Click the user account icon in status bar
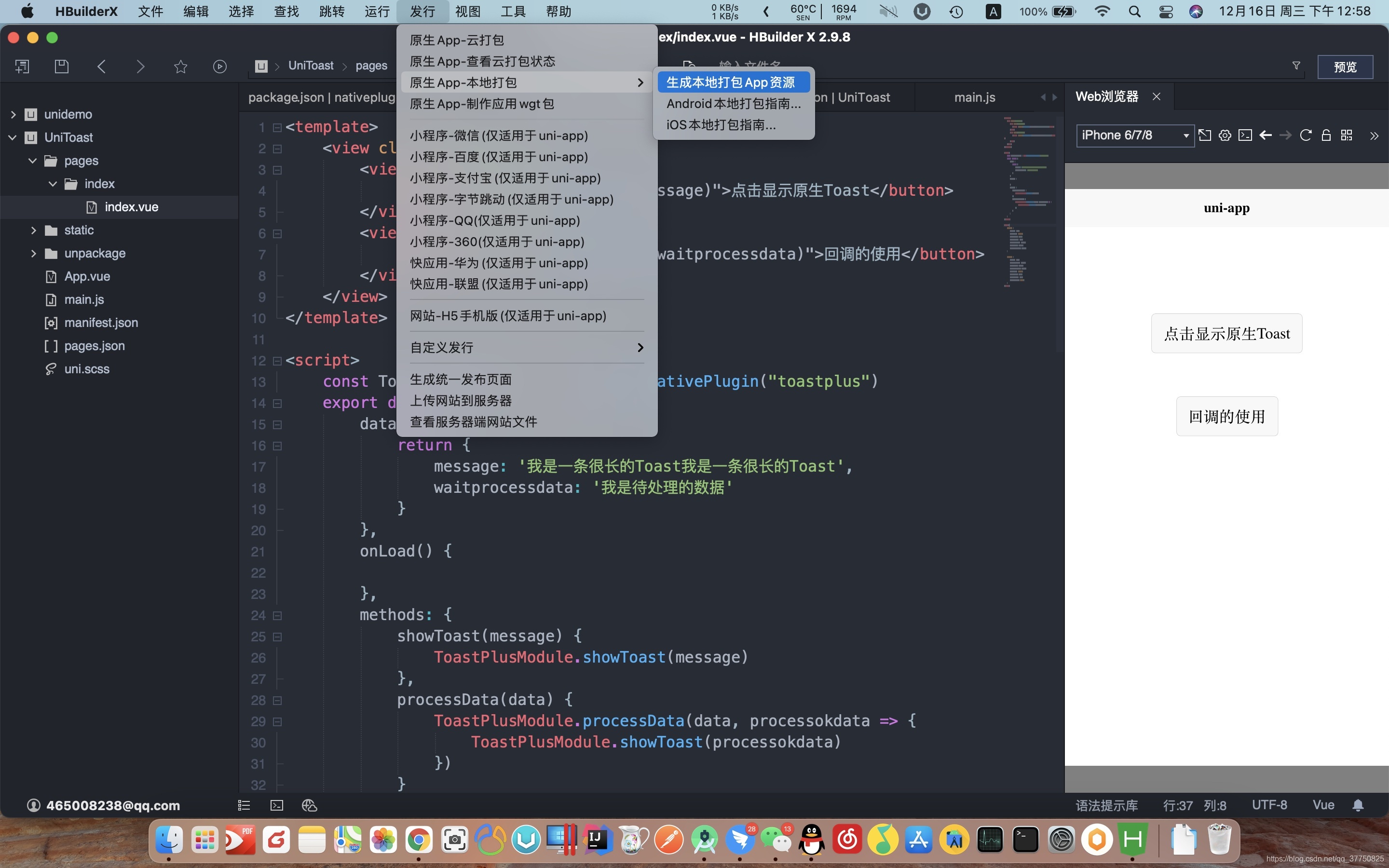The height and width of the screenshot is (868, 1389). click(34, 805)
